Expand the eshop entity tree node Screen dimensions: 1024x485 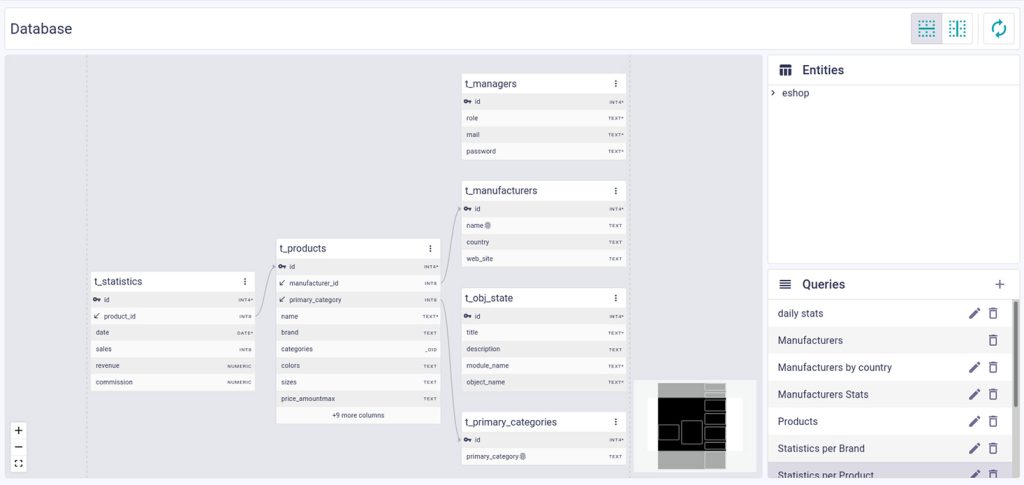pyautogui.click(x=773, y=93)
